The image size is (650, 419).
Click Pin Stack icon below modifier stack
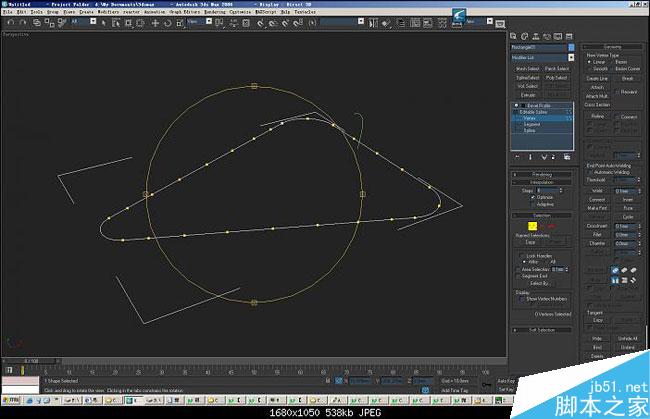tap(517, 157)
